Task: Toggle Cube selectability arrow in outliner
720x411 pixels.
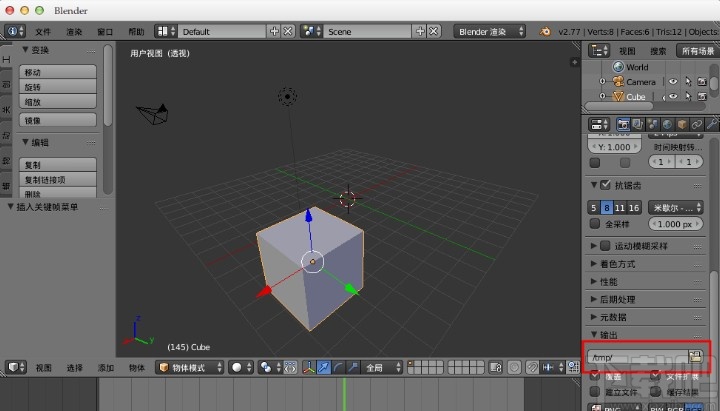Action: (x=688, y=96)
